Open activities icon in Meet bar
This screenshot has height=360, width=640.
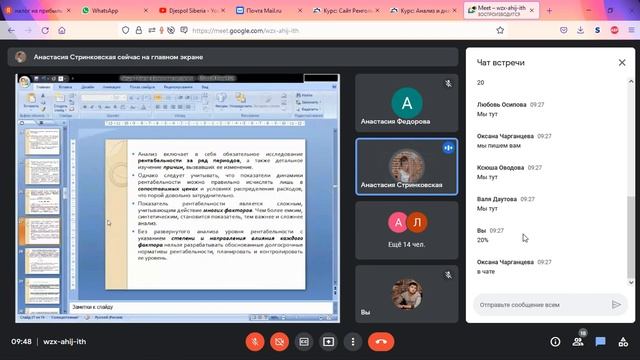tap(623, 342)
